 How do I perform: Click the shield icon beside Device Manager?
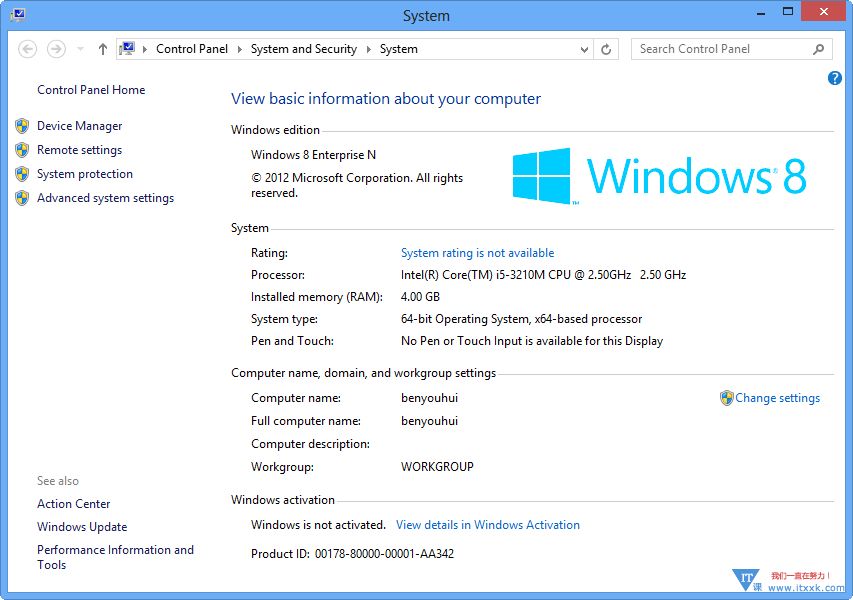(x=22, y=126)
